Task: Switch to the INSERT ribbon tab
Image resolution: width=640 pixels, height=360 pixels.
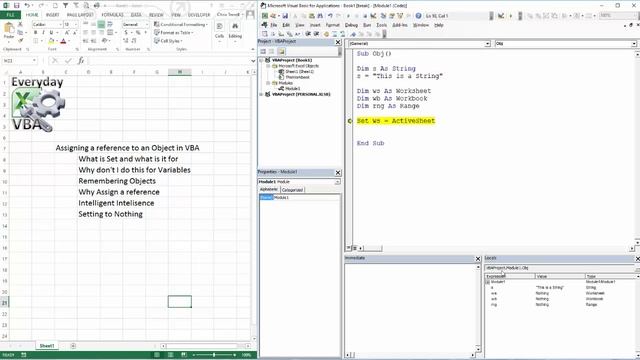Action: tap(52, 15)
